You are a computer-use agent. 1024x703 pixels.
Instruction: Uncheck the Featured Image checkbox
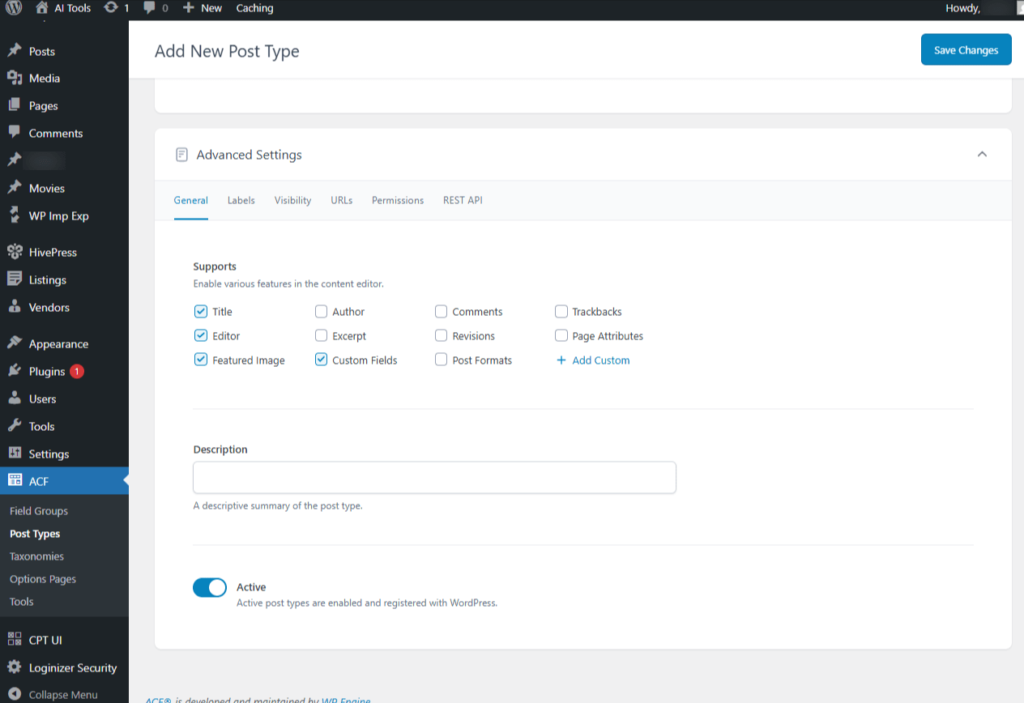[x=201, y=360]
